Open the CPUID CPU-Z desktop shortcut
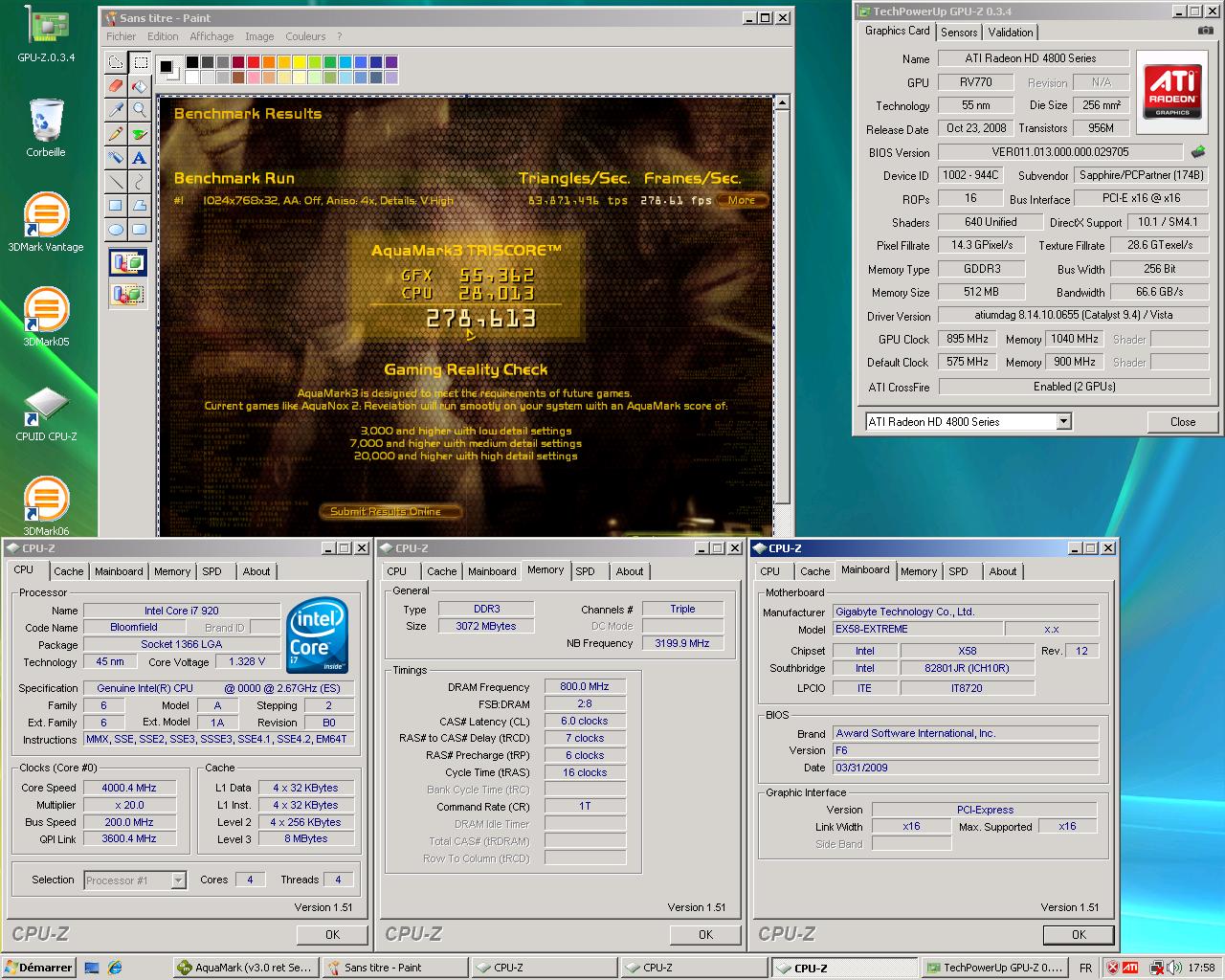This screenshot has width=1225, height=980. 46,412
